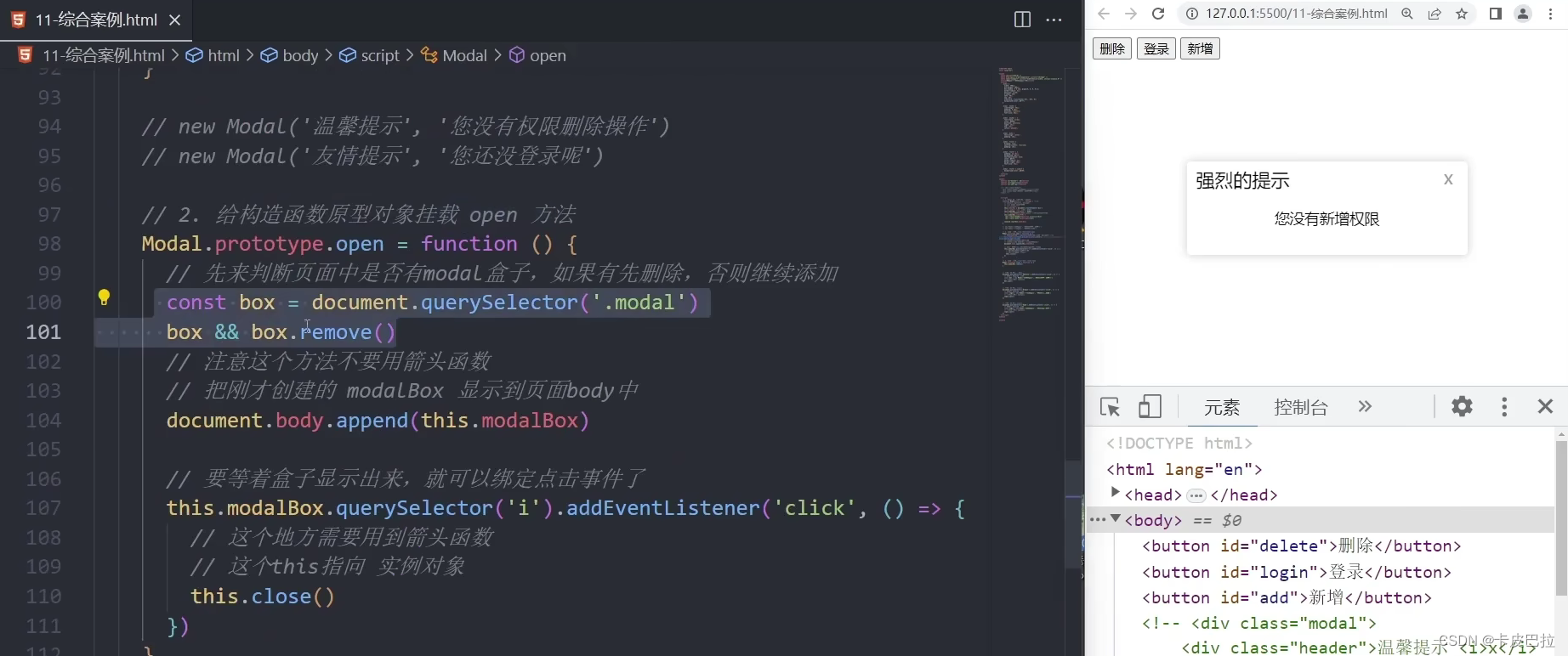Select the button id="add" DOM node

point(1287,597)
